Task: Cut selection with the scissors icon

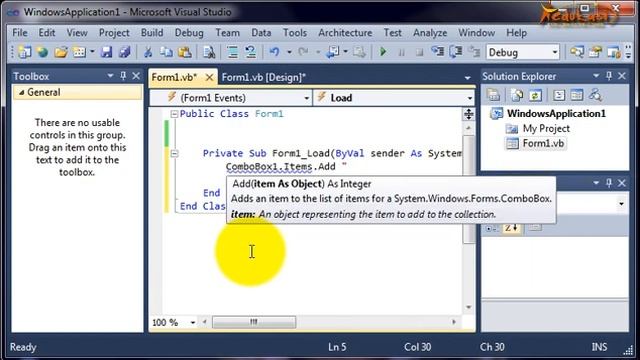Action: tap(148, 52)
